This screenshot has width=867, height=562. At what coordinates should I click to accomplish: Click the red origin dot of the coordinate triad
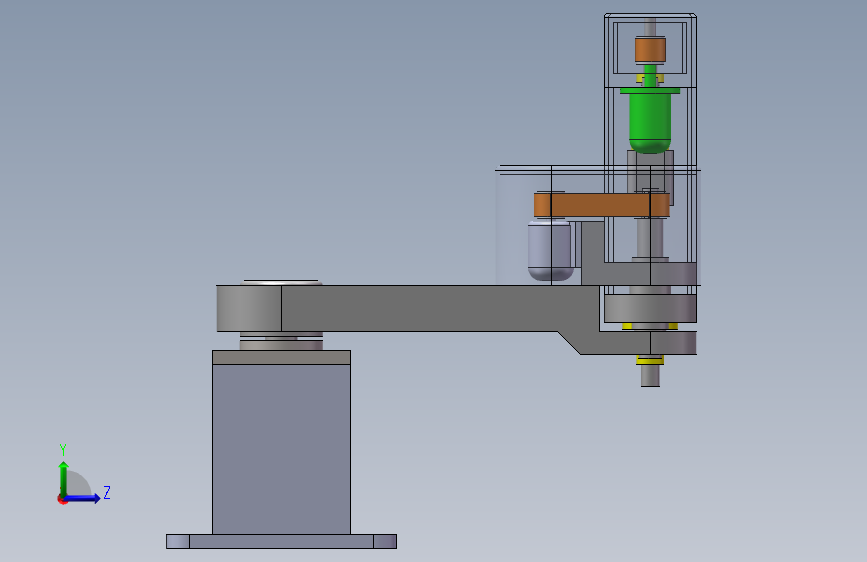click(x=62, y=500)
